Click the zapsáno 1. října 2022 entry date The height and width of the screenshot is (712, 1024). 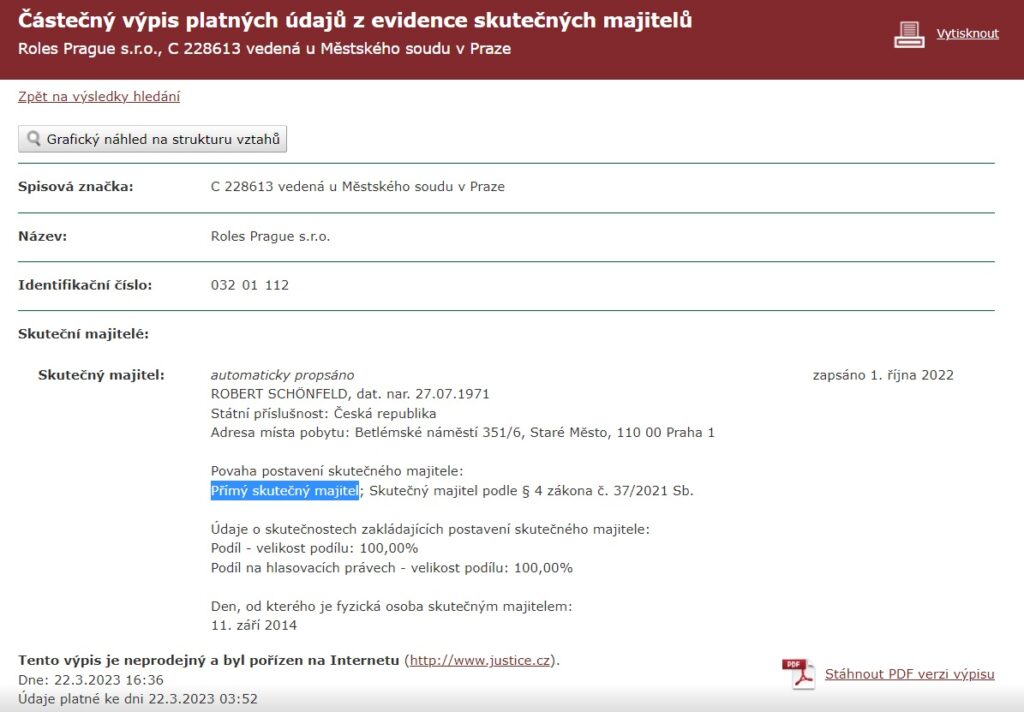click(x=883, y=375)
